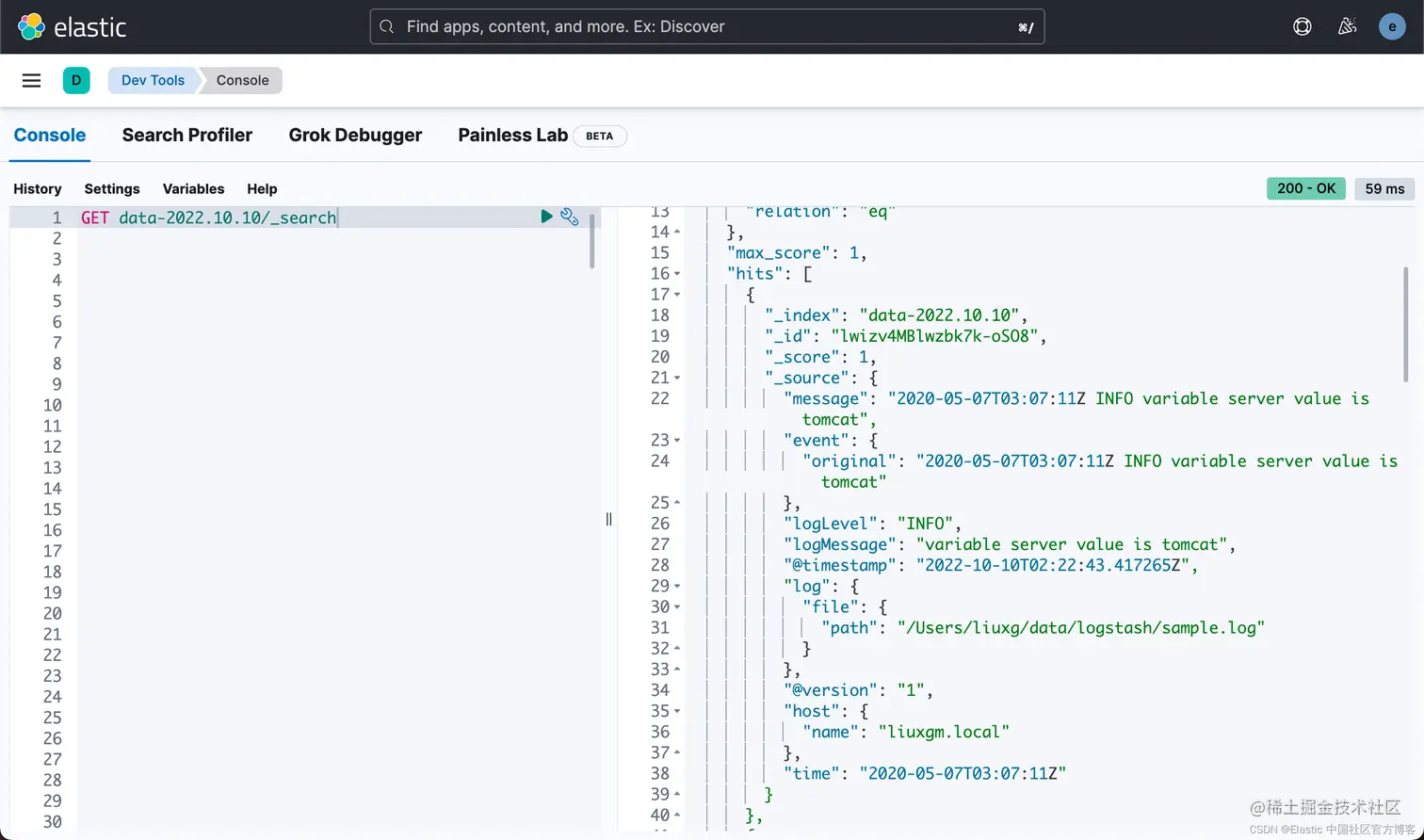Collapse the '_source' object on line 21
Image resolution: width=1424 pixels, height=840 pixels.
(675, 377)
